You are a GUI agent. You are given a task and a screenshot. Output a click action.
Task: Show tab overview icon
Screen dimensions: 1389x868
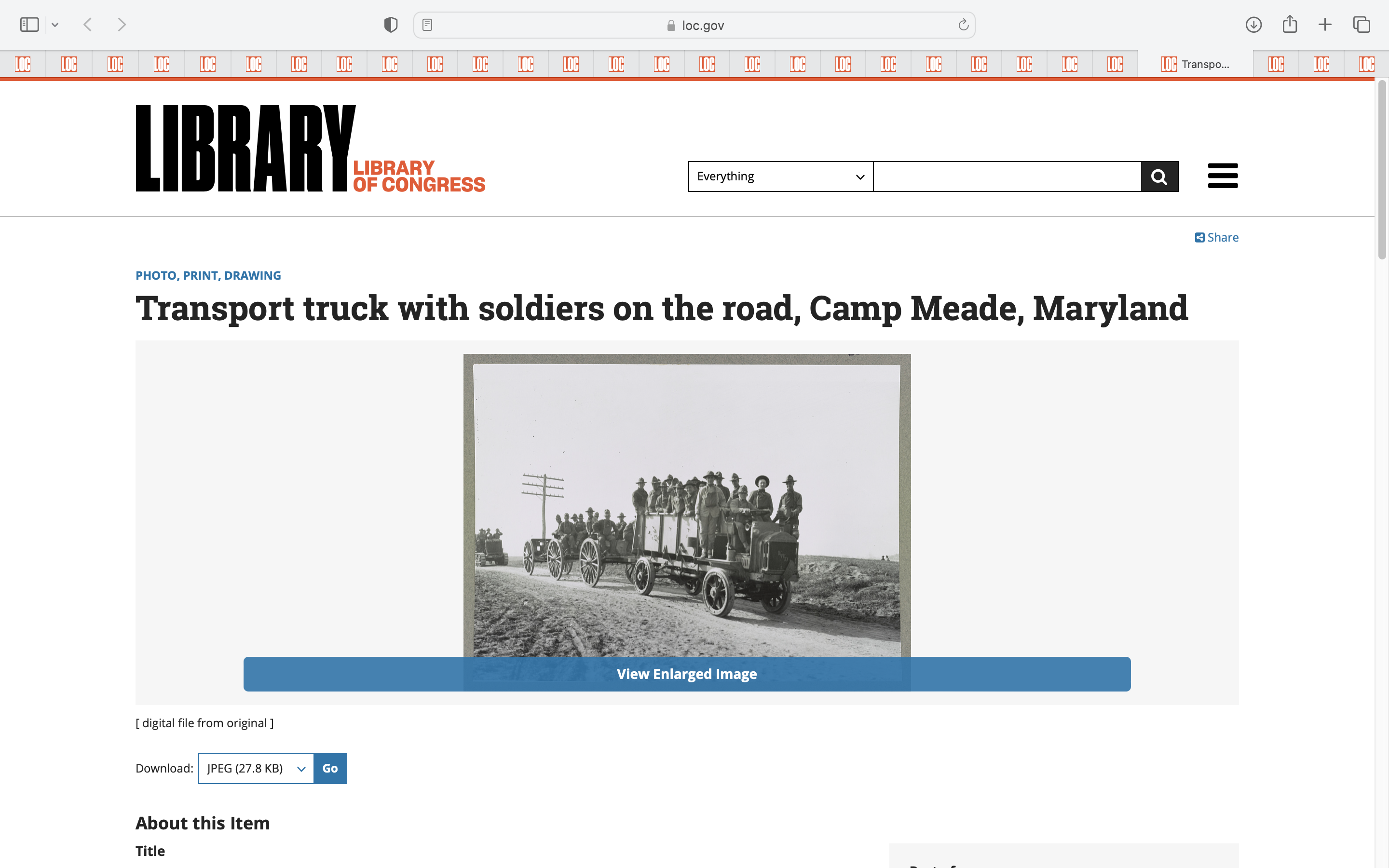pyautogui.click(x=1361, y=25)
